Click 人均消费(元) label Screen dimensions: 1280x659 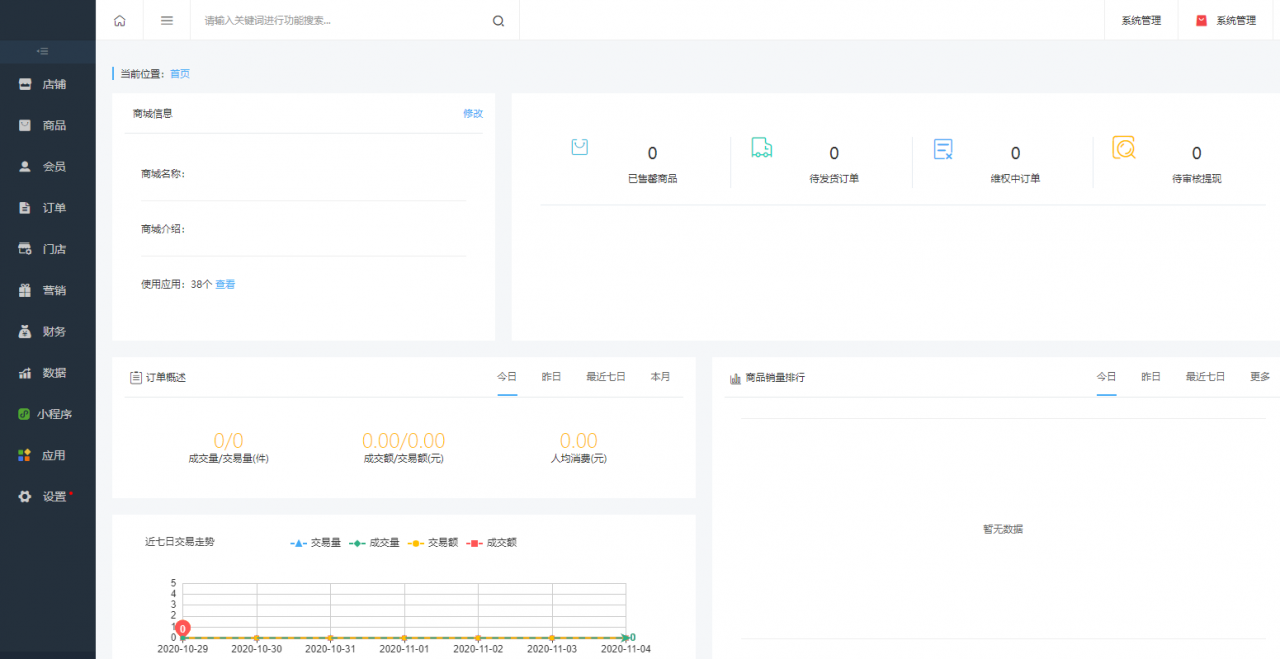[x=578, y=459]
